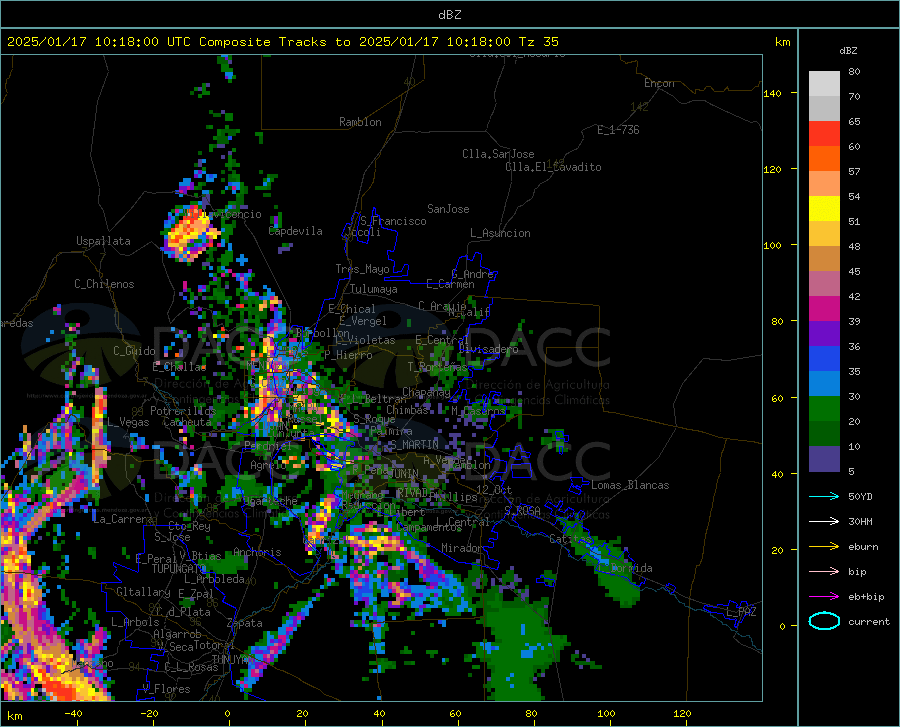The width and height of the screenshot is (900, 727).
Task: Click the Anchoris label
Action: pos(257,552)
